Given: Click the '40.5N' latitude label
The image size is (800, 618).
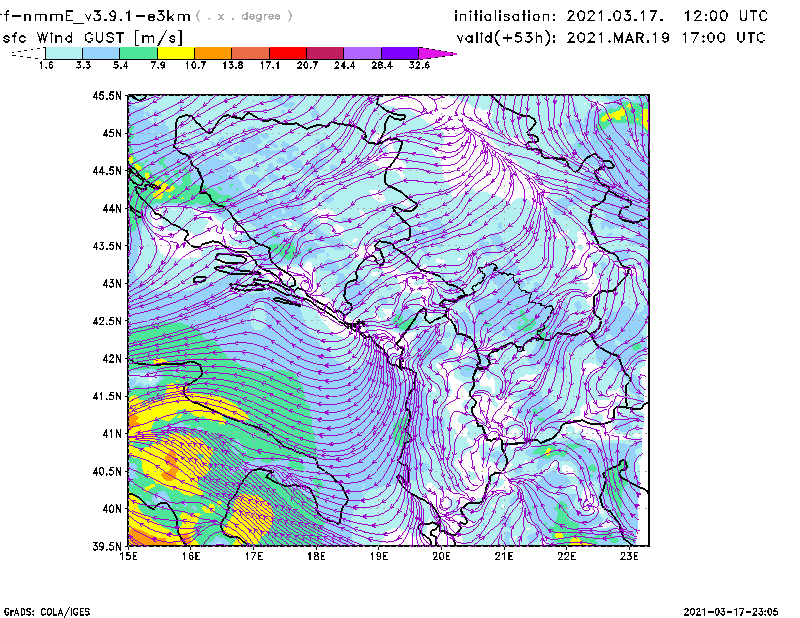Looking at the screenshot, I should 107,472.
